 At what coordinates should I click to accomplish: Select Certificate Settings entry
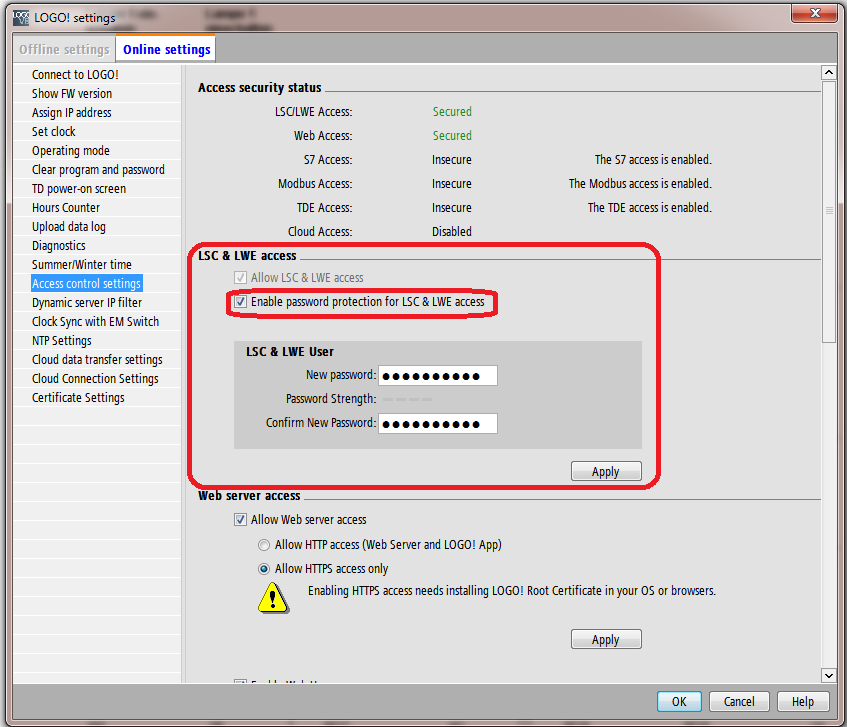78,398
